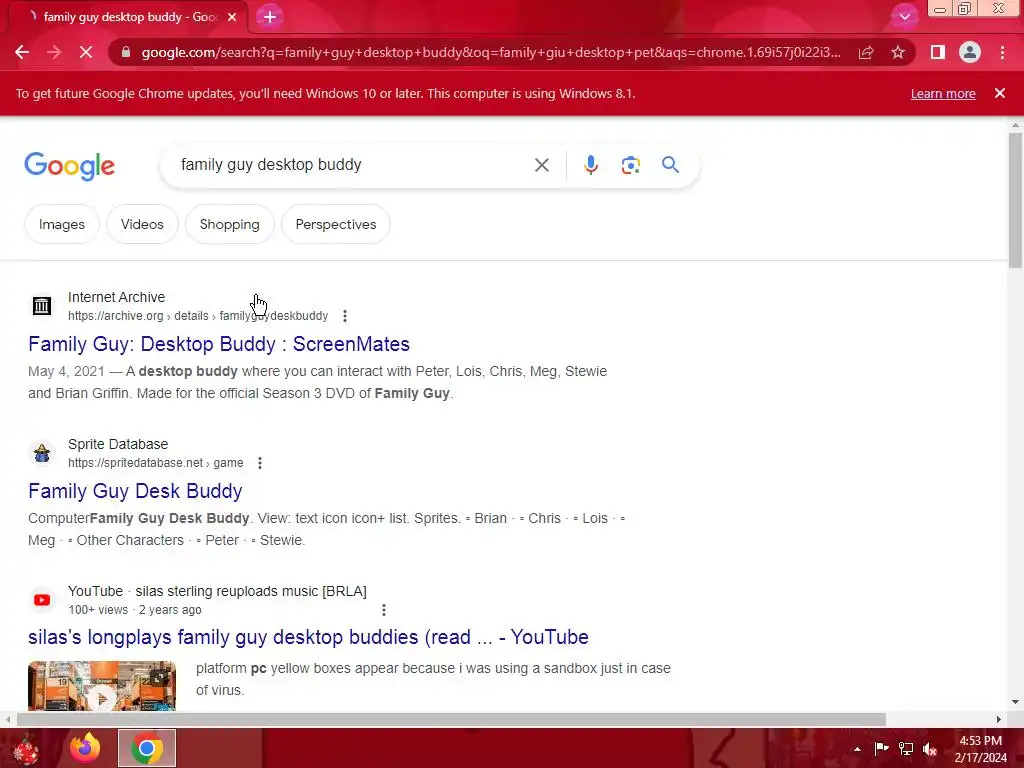Screen dimensions: 1024x768
Task: Open More options for YouTube result
Action: tap(384, 610)
